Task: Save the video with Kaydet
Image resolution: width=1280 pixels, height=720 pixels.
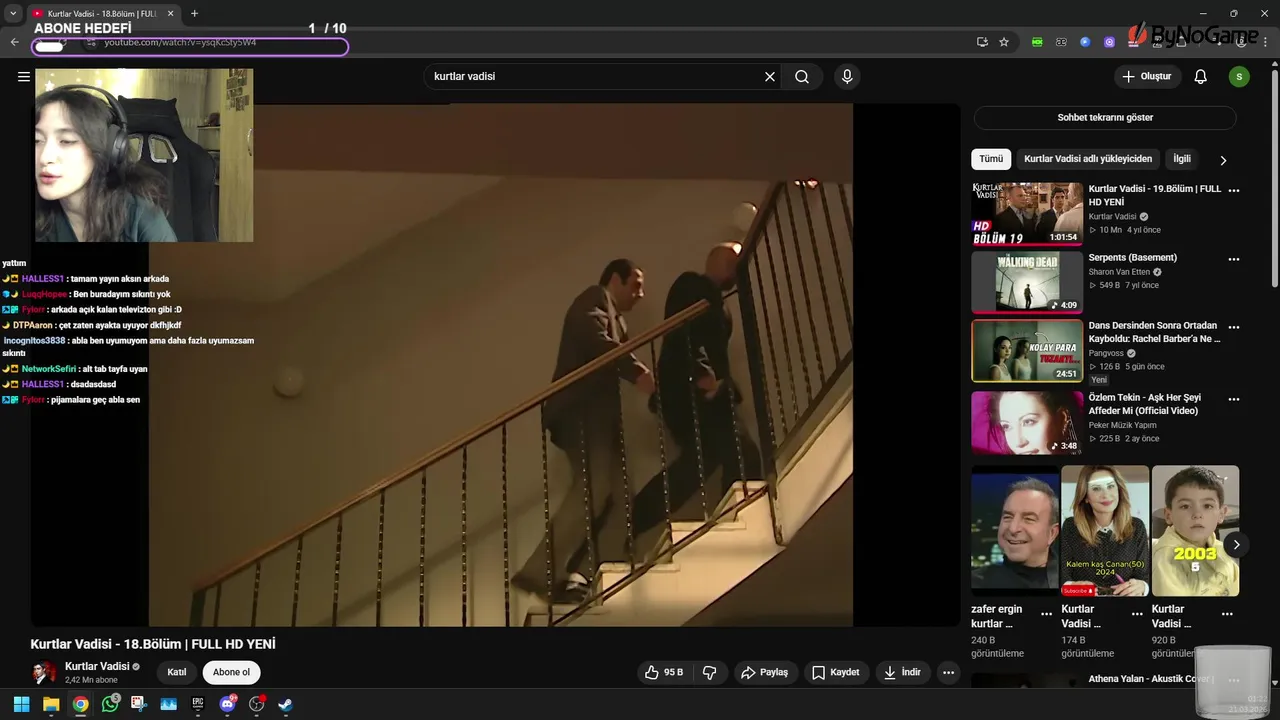Action: [x=835, y=672]
